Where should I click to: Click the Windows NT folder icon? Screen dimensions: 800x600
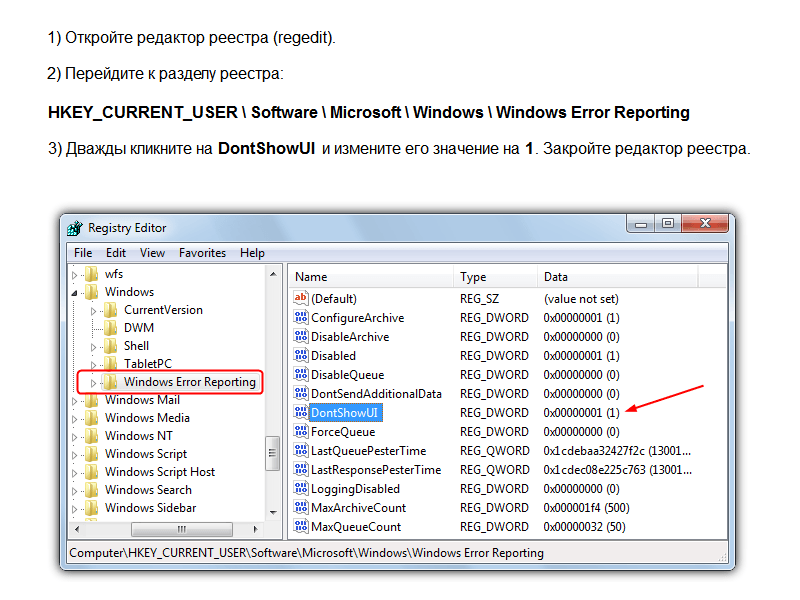(92, 436)
